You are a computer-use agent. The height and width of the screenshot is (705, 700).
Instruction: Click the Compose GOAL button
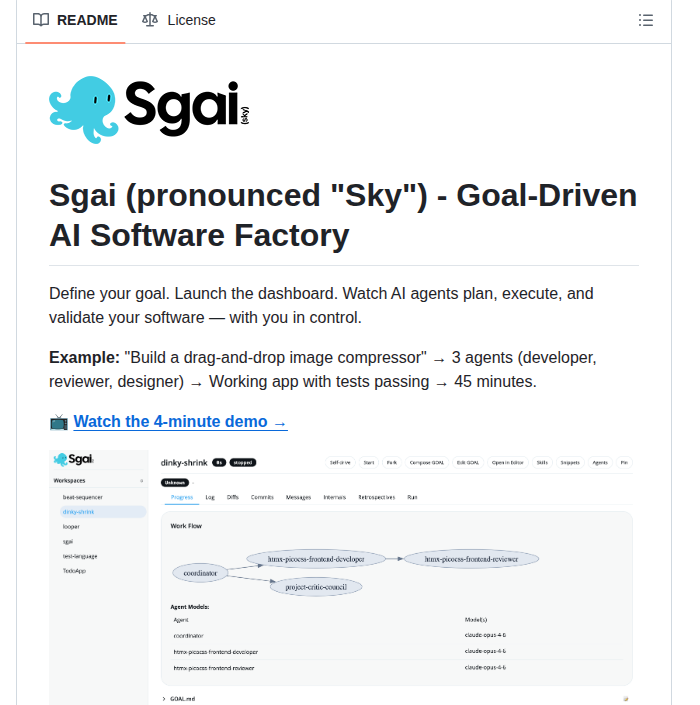pyautogui.click(x=427, y=463)
